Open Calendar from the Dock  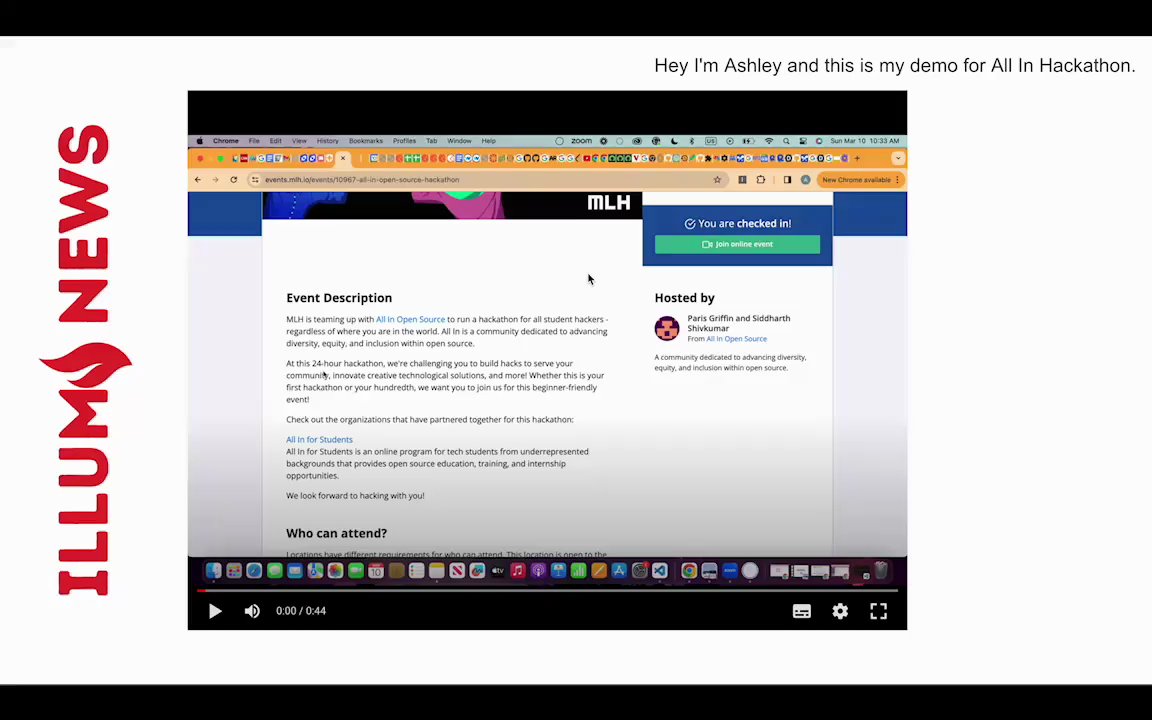[375, 570]
